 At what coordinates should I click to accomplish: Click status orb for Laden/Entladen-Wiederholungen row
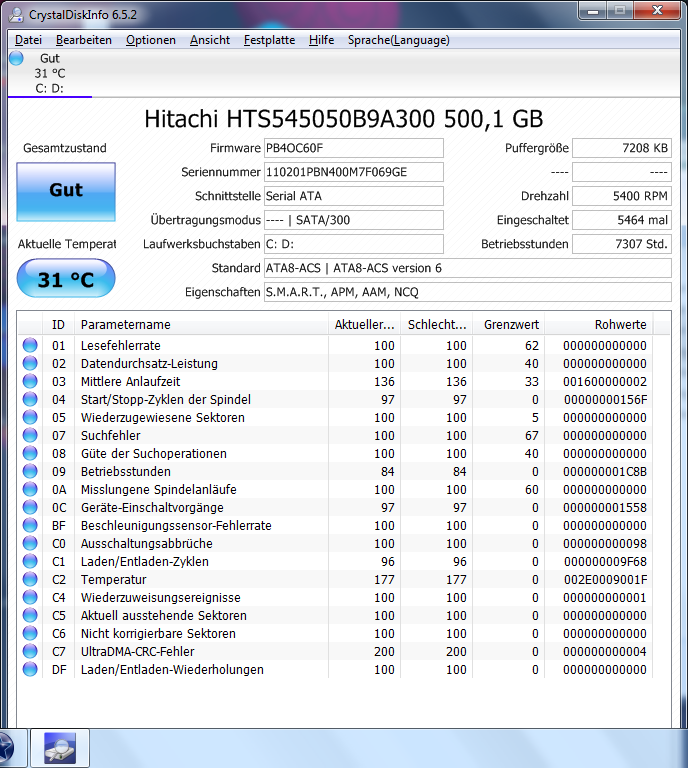click(x=30, y=670)
